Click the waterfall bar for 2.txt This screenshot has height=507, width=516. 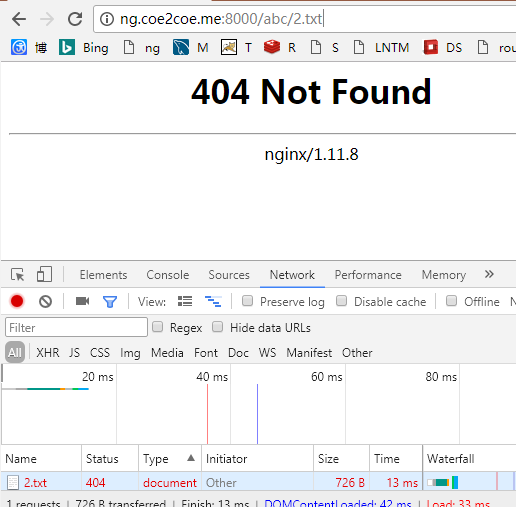pyautogui.click(x=442, y=482)
